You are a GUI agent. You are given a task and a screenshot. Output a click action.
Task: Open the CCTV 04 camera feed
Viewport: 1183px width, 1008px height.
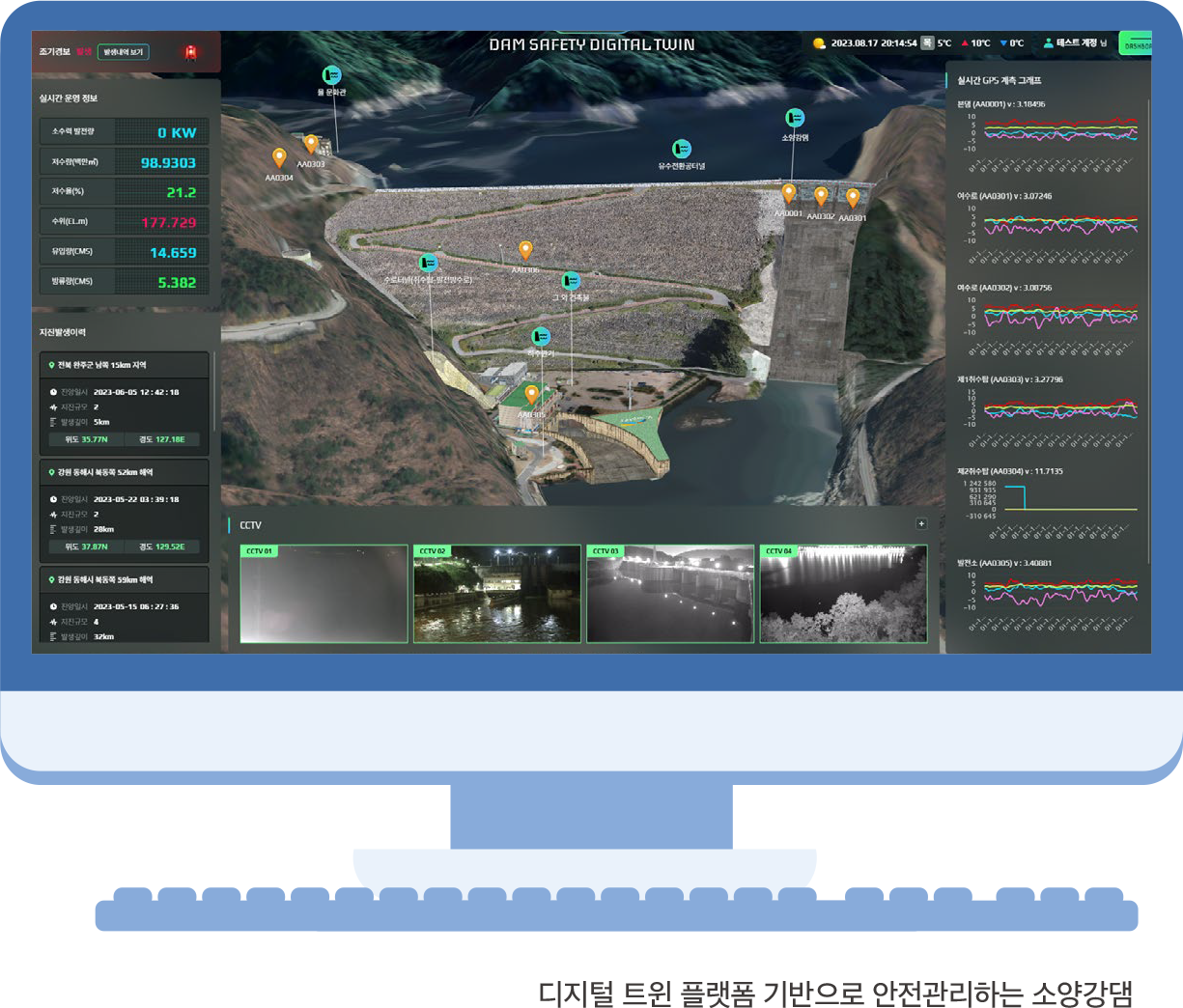click(x=843, y=594)
